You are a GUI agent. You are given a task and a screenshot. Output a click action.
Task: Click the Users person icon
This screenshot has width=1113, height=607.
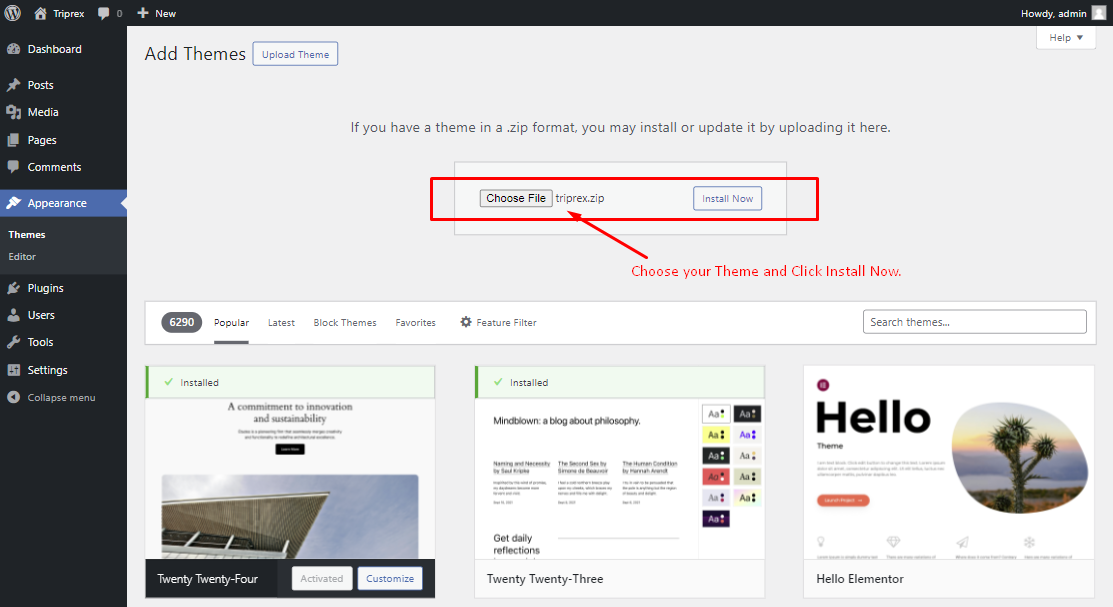pyautogui.click(x=13, y=315)
